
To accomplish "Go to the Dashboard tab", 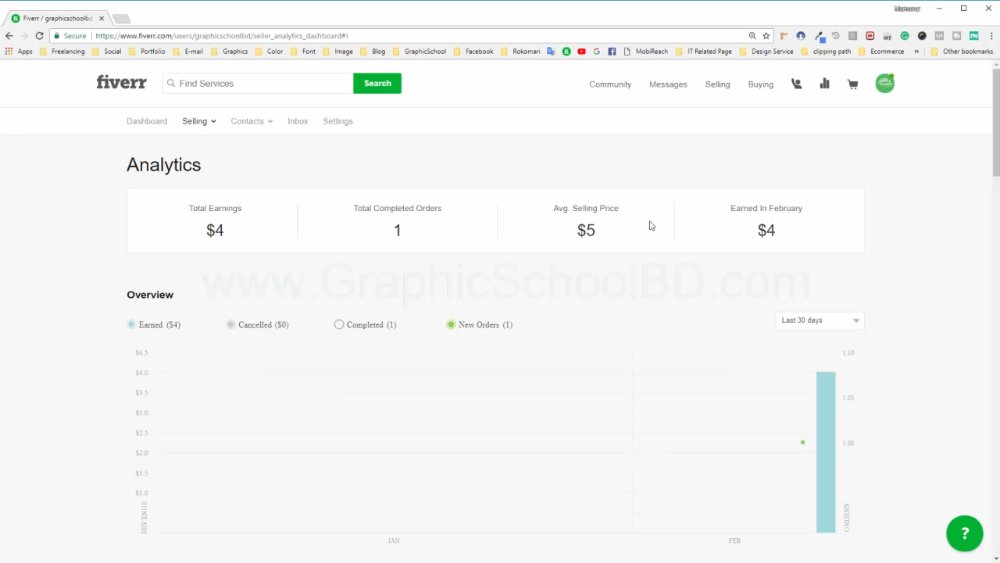I will 147,121.
